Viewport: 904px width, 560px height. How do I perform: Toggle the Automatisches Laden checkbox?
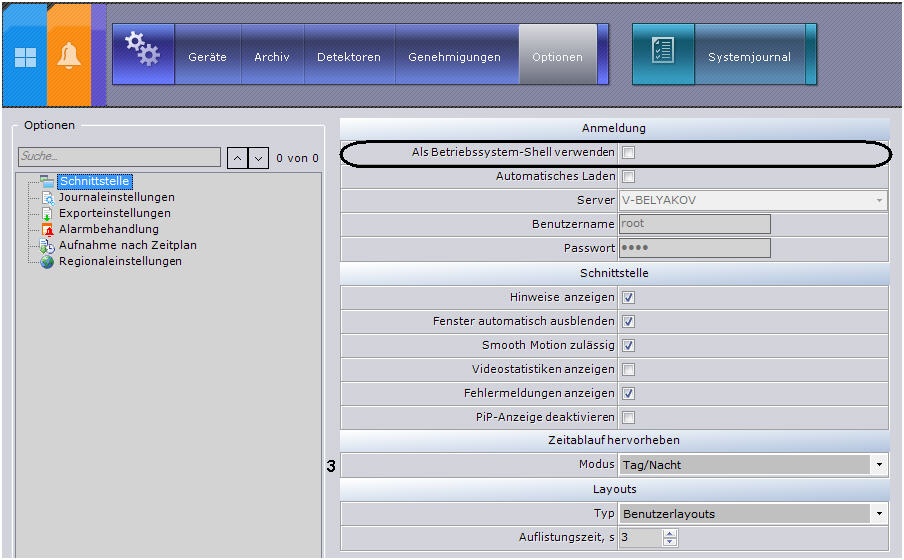click(x=629, y=177)
